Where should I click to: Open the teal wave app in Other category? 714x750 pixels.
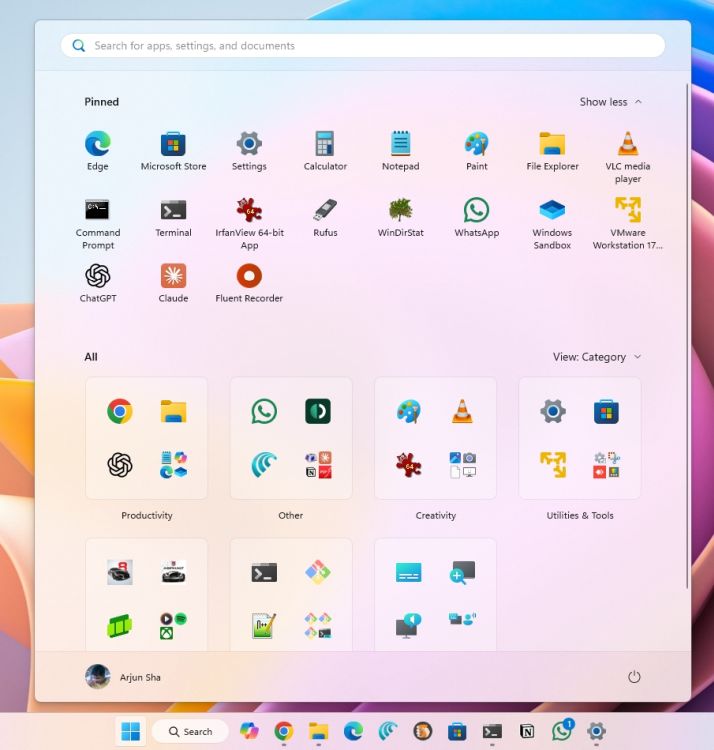coord(264,464)
